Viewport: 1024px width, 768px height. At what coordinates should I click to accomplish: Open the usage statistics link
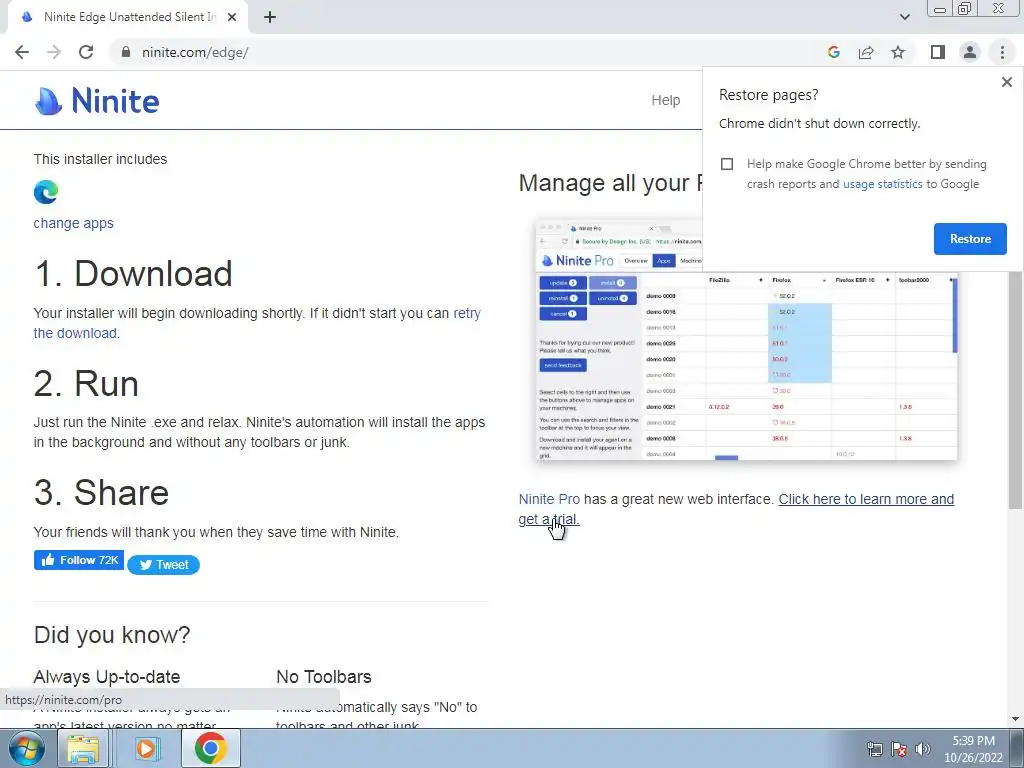[x=882, y=184]
